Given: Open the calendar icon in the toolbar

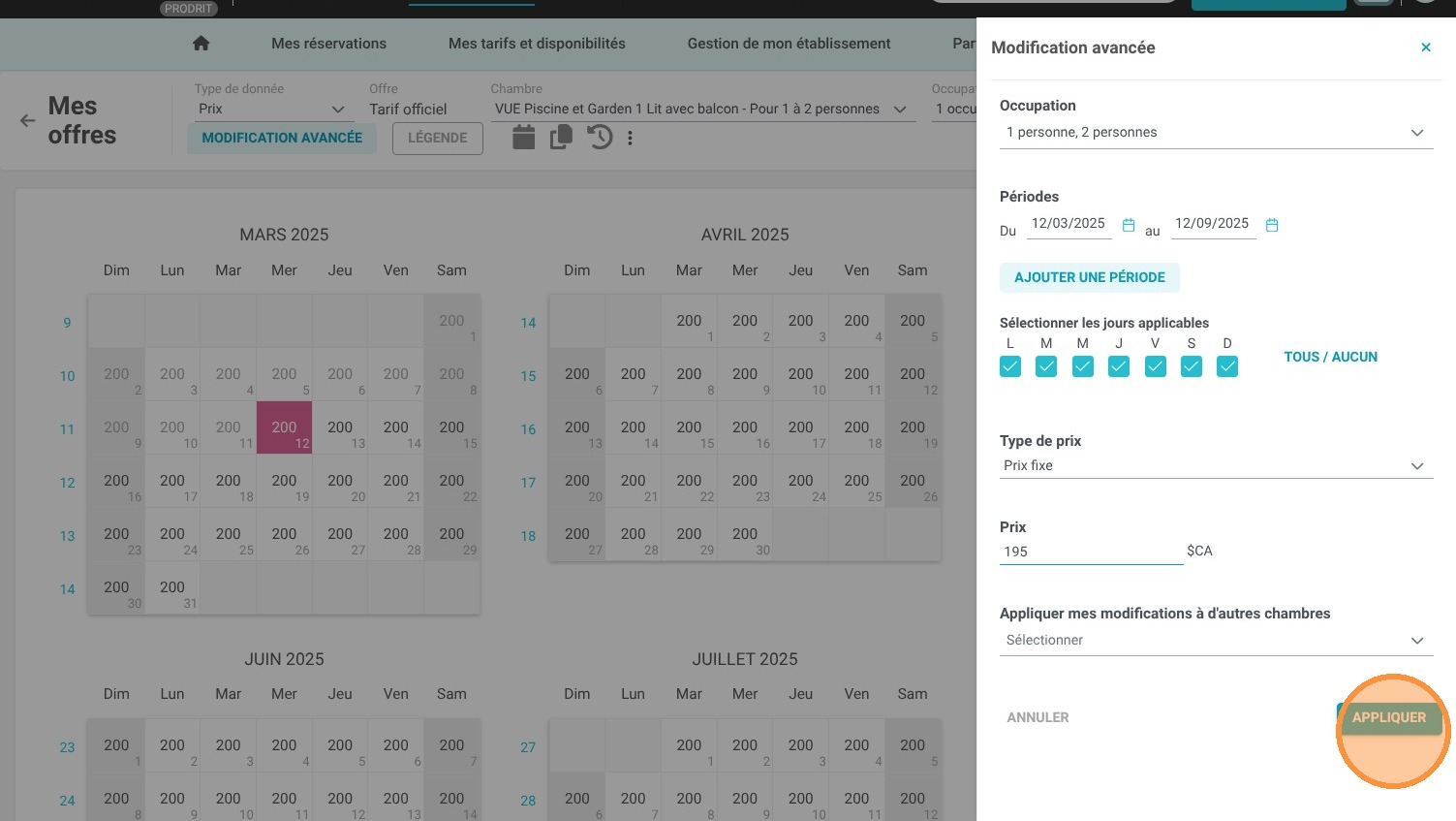Looking at the screenshot, I should tap(524, 138).
